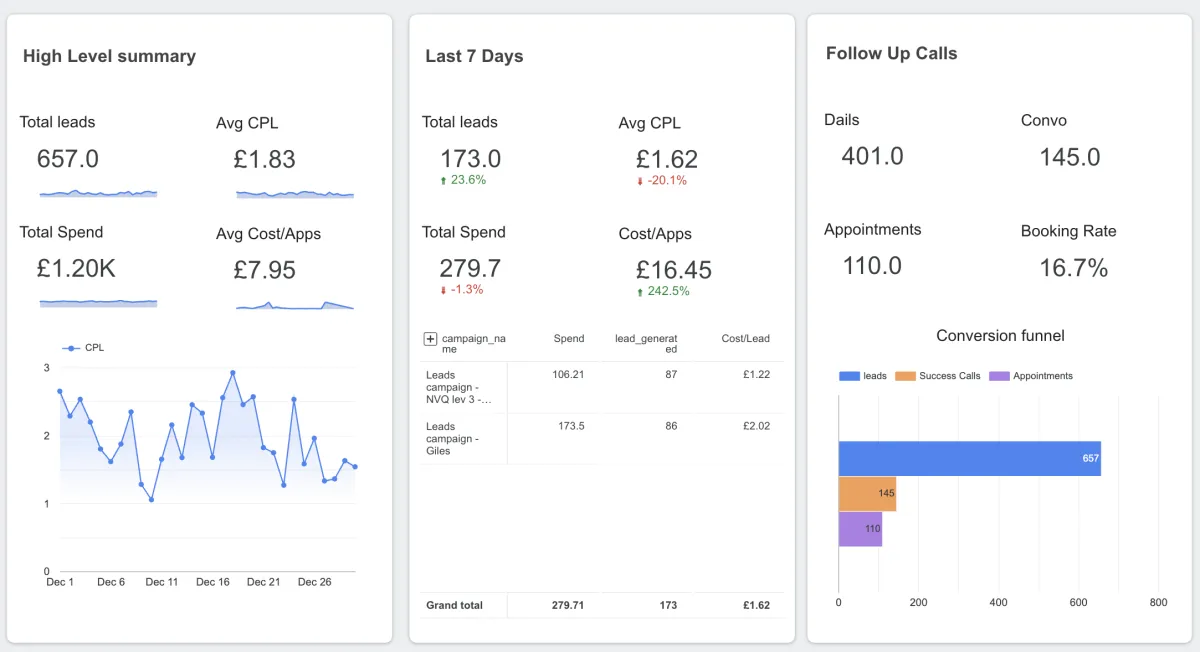Click the Avg Cost/Apps sparkline chart

point(295,304)
